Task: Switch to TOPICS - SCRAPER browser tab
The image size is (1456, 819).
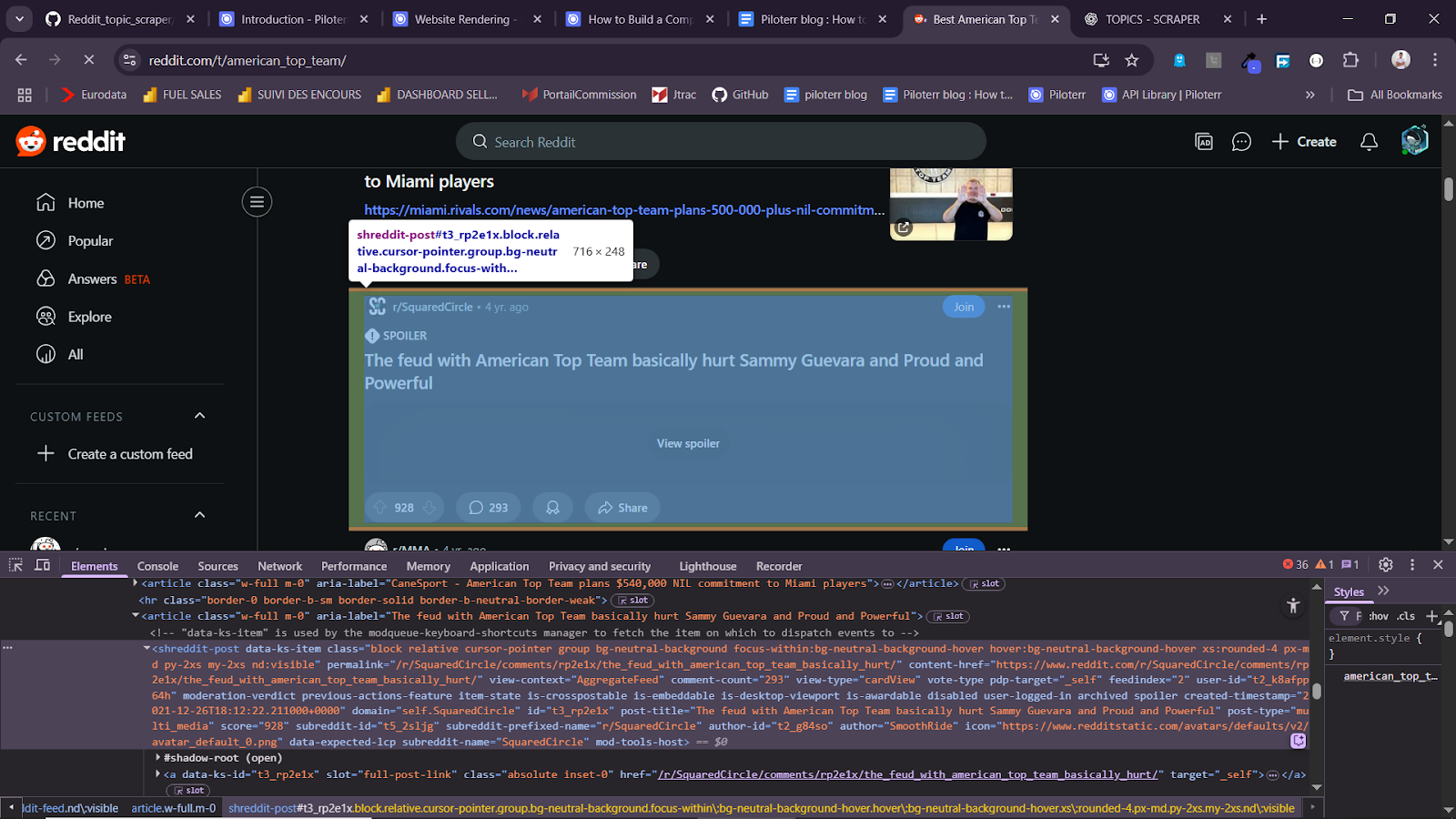Action: click(x=1152, y=19)
